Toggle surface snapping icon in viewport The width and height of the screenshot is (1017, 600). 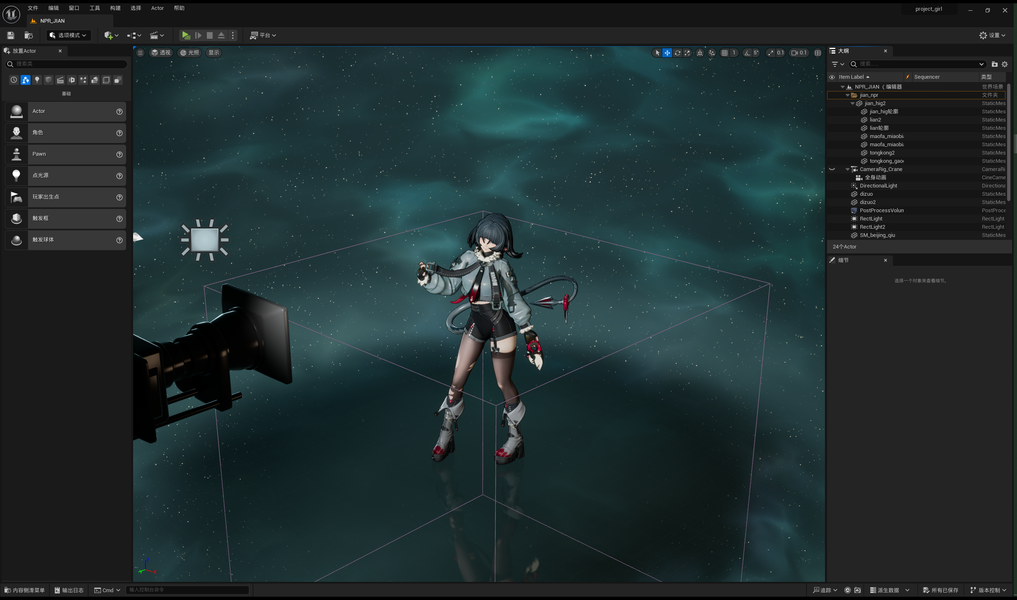pos(712,53)
